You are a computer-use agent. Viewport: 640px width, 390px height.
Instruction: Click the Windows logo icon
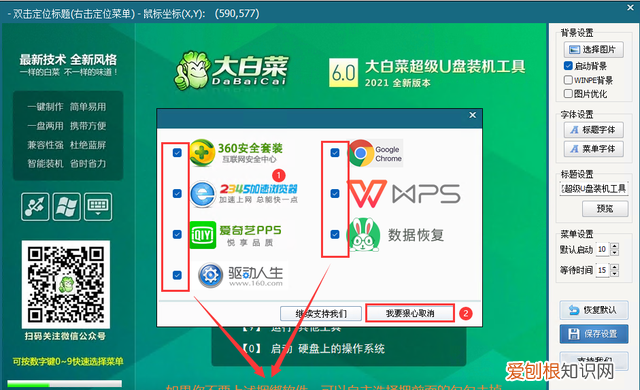tap(67, 206)
